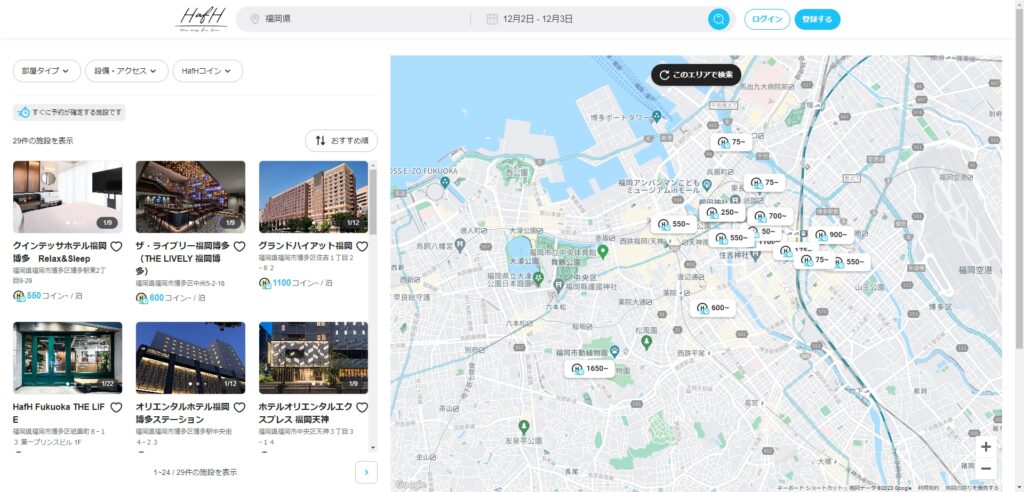The width and height of the screenshot is (1024, 492).
Task: Open グランドハイアット福岡 building photo
Action: tap(313, 197)
